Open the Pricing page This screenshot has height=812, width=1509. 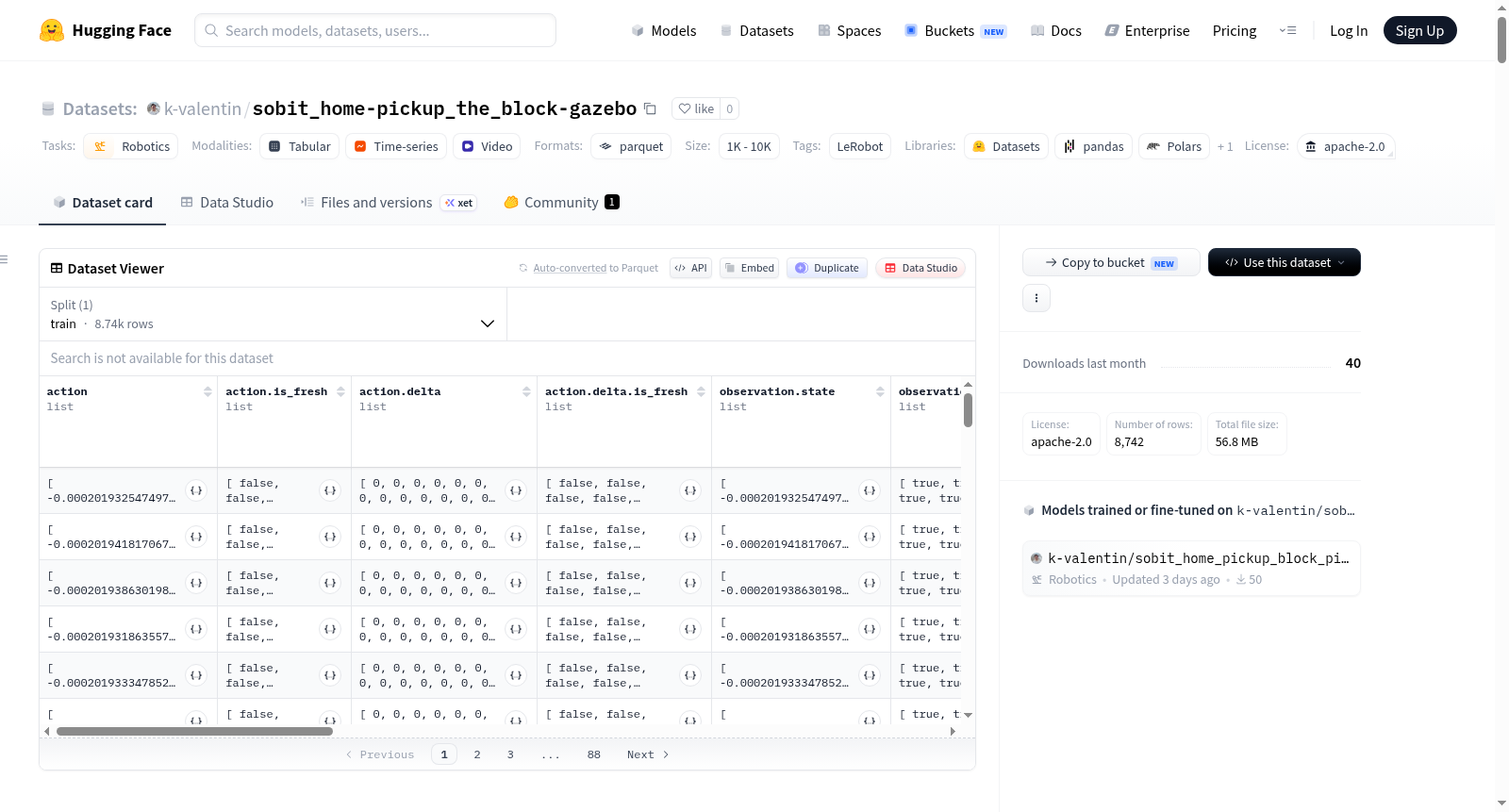(x=1235, y=30)
